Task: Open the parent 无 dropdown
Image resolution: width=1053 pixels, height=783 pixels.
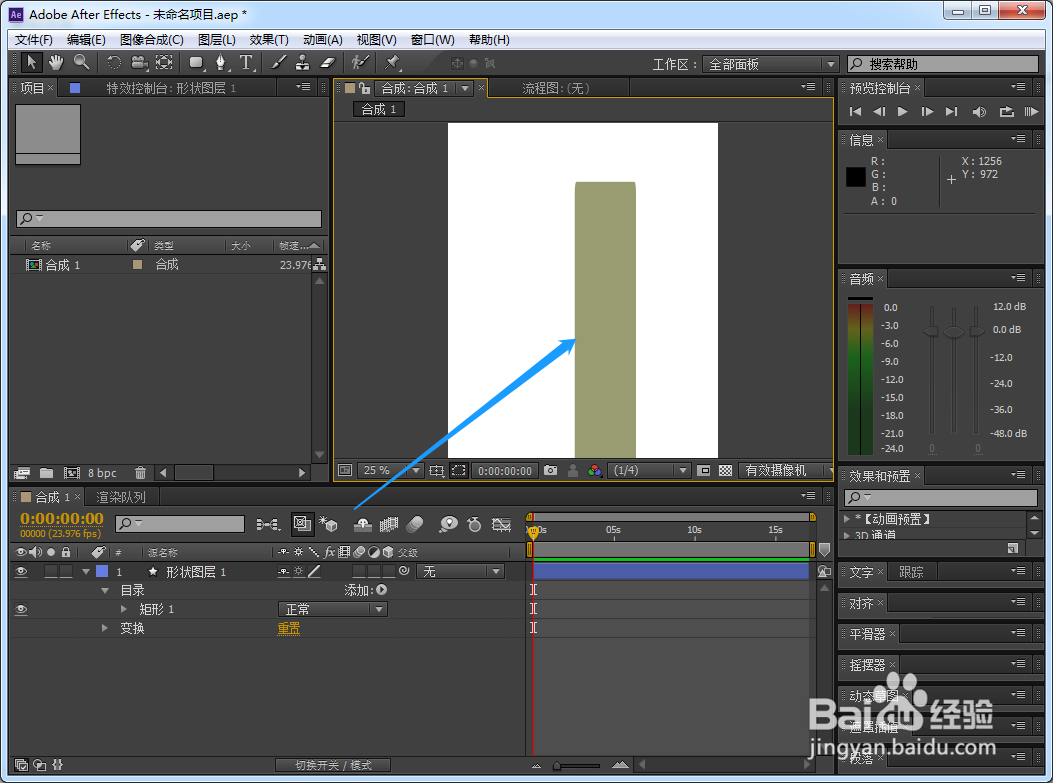Action: 460,571
